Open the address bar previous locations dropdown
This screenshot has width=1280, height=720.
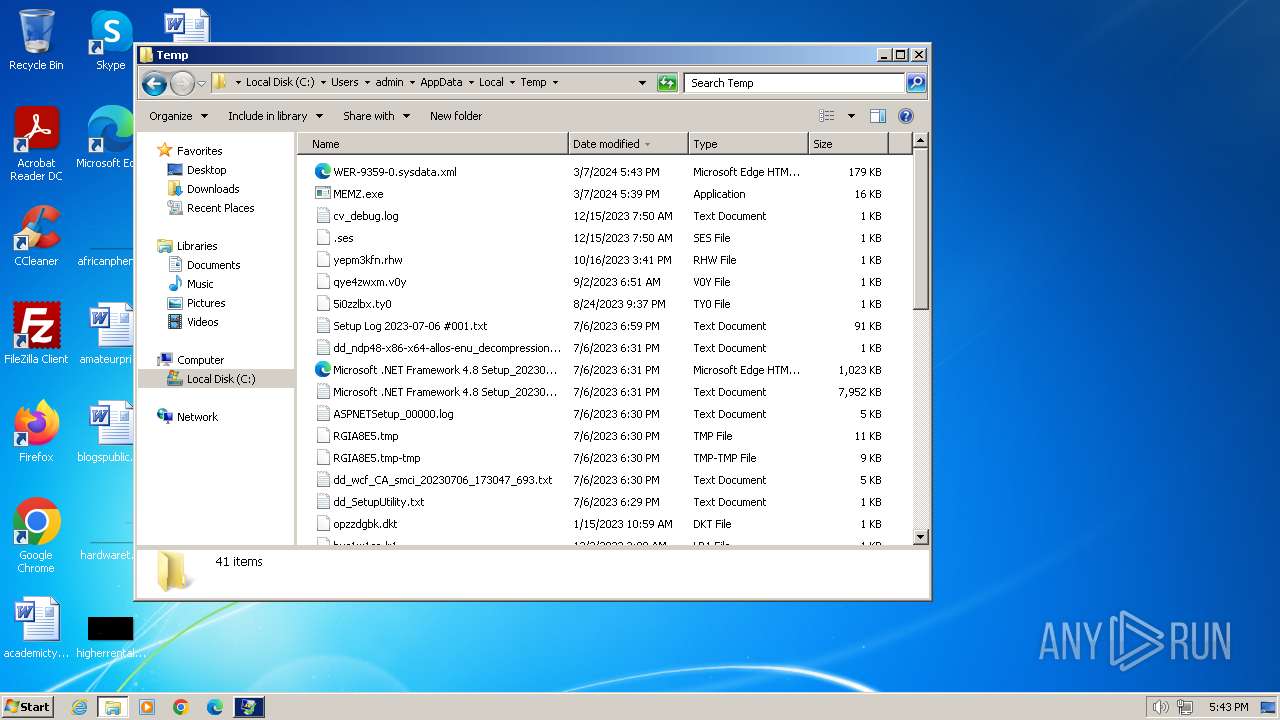[x=642, y=83]
